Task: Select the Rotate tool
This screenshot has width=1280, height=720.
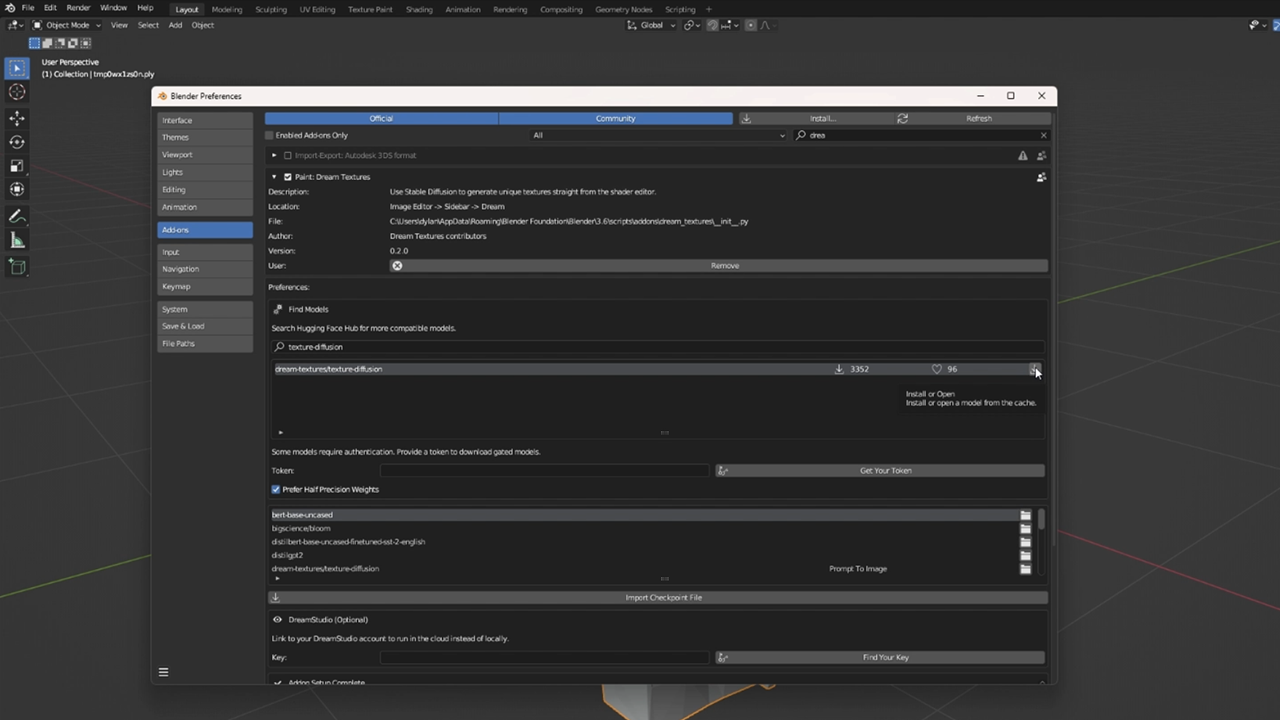Action: click(x=16, y=142)
